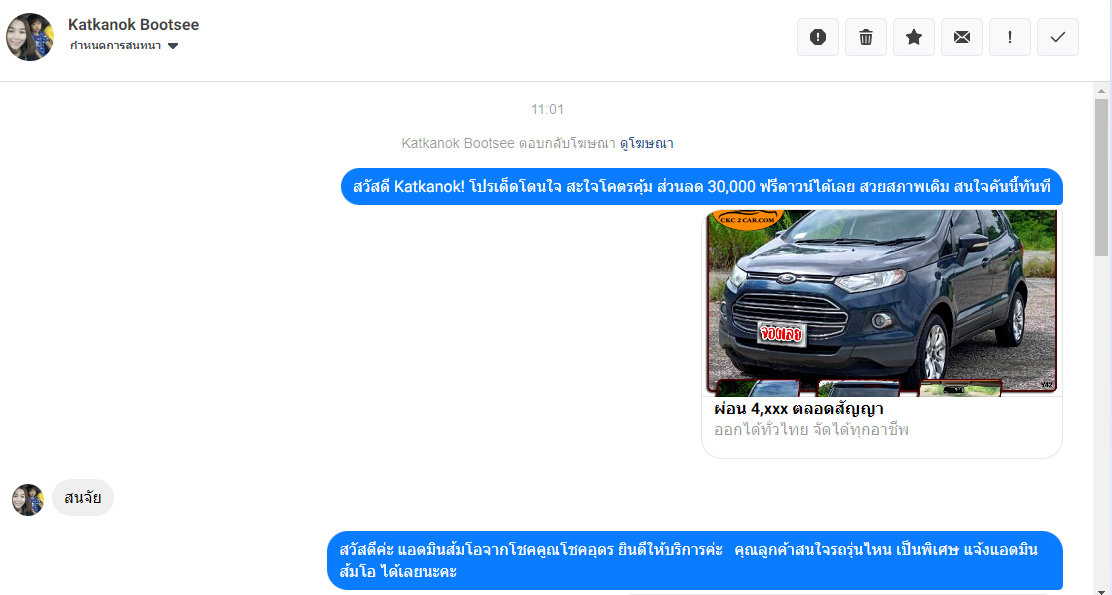
Task: Click the Katkanok Bootsee ตอบกลับโฆษณา notice text
Action: (x=508, y=143)
